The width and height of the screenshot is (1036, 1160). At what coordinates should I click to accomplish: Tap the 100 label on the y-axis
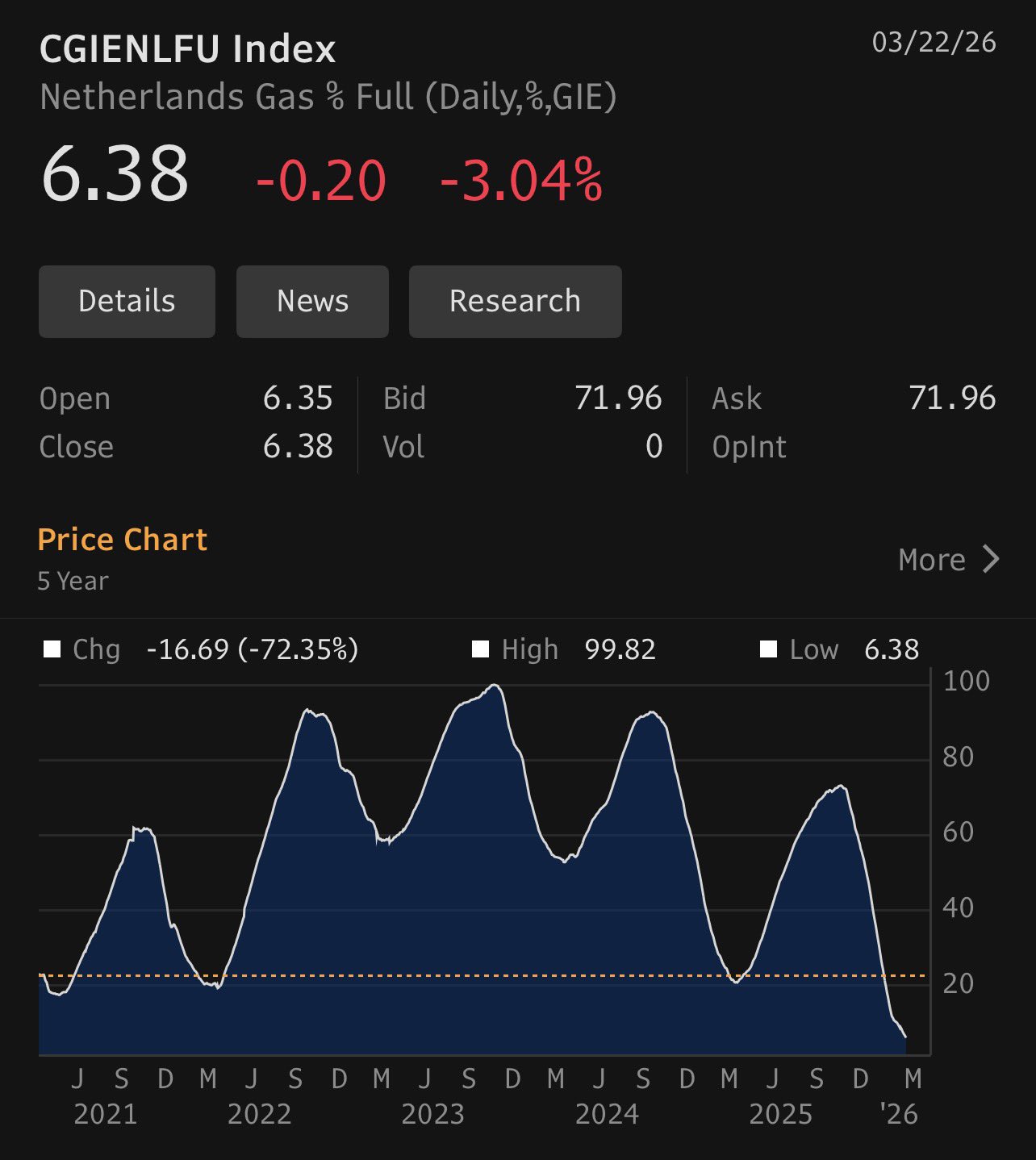pyautogui.click(x=966, y=682)
